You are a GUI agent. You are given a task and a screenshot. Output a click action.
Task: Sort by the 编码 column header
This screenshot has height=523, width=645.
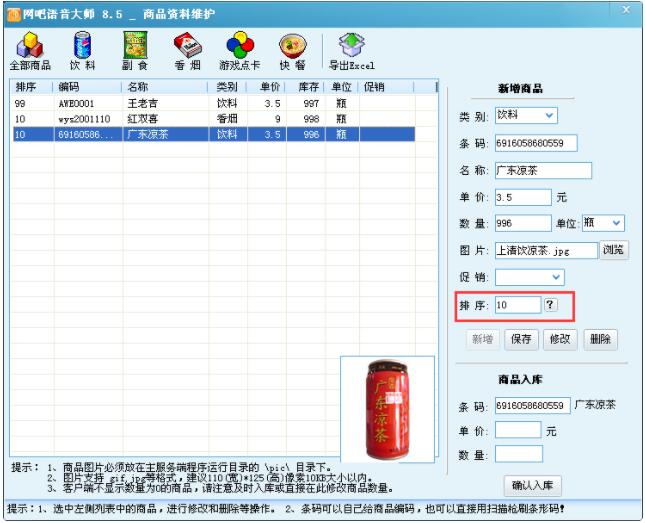point(88,87)
